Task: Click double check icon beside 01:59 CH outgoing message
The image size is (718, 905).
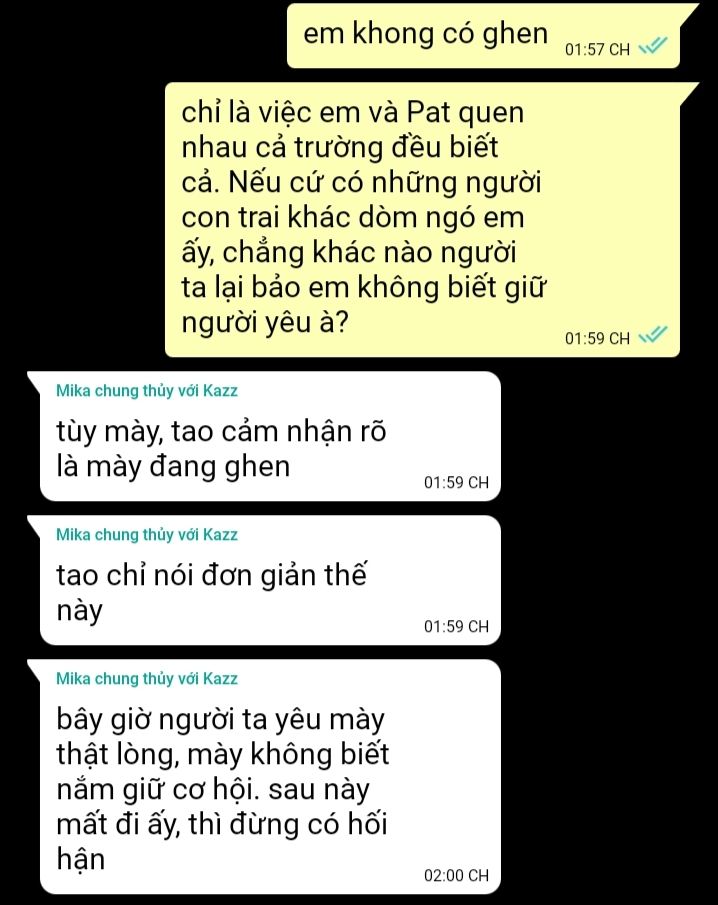Action: [653, 335]
